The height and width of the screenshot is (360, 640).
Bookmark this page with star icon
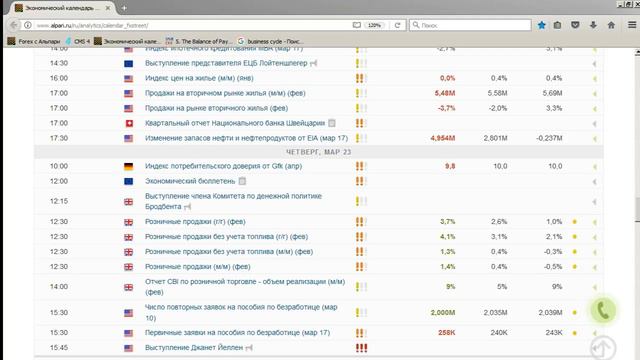click(x=542, y=25)
